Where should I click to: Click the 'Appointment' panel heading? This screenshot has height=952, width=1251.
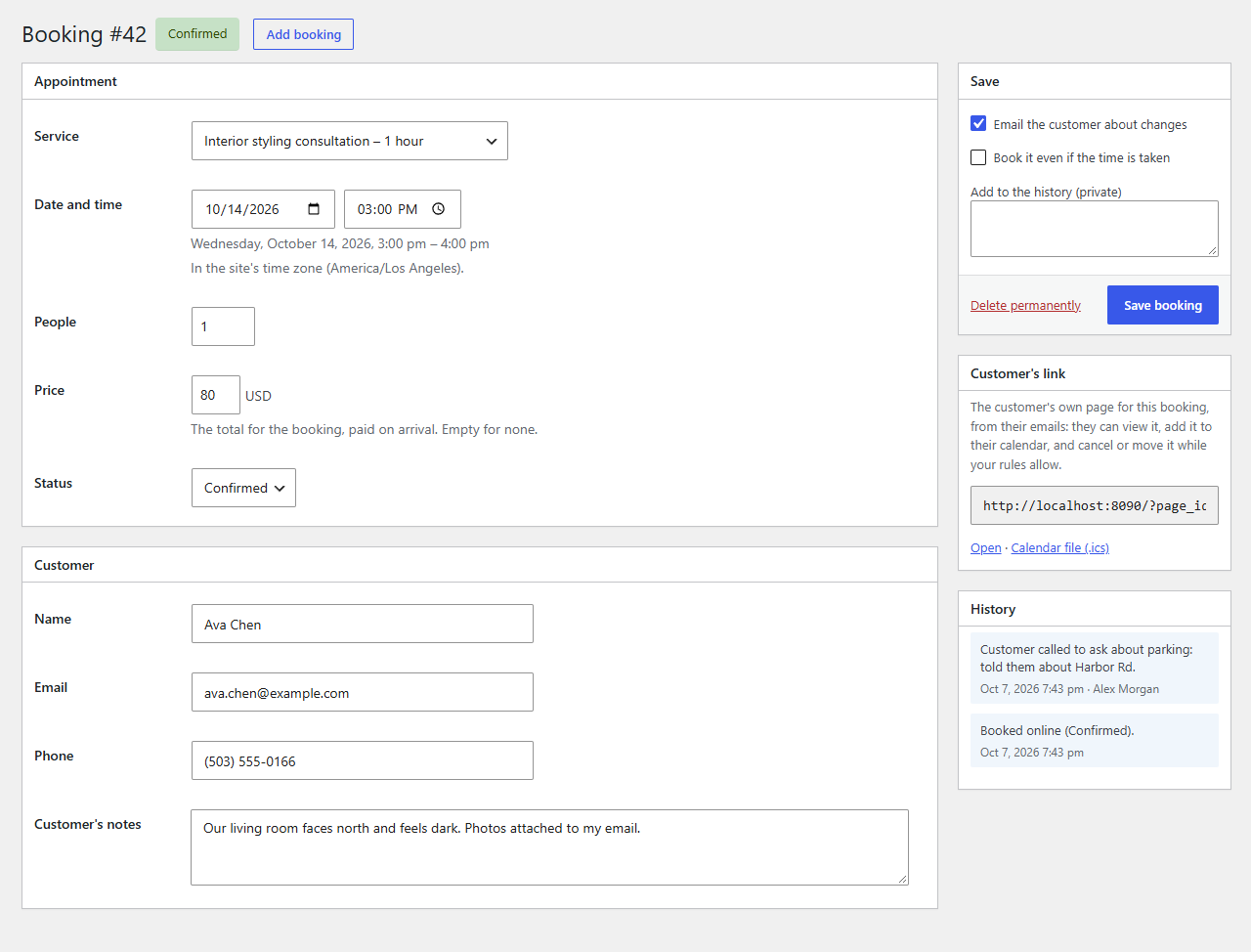(75, 81)
